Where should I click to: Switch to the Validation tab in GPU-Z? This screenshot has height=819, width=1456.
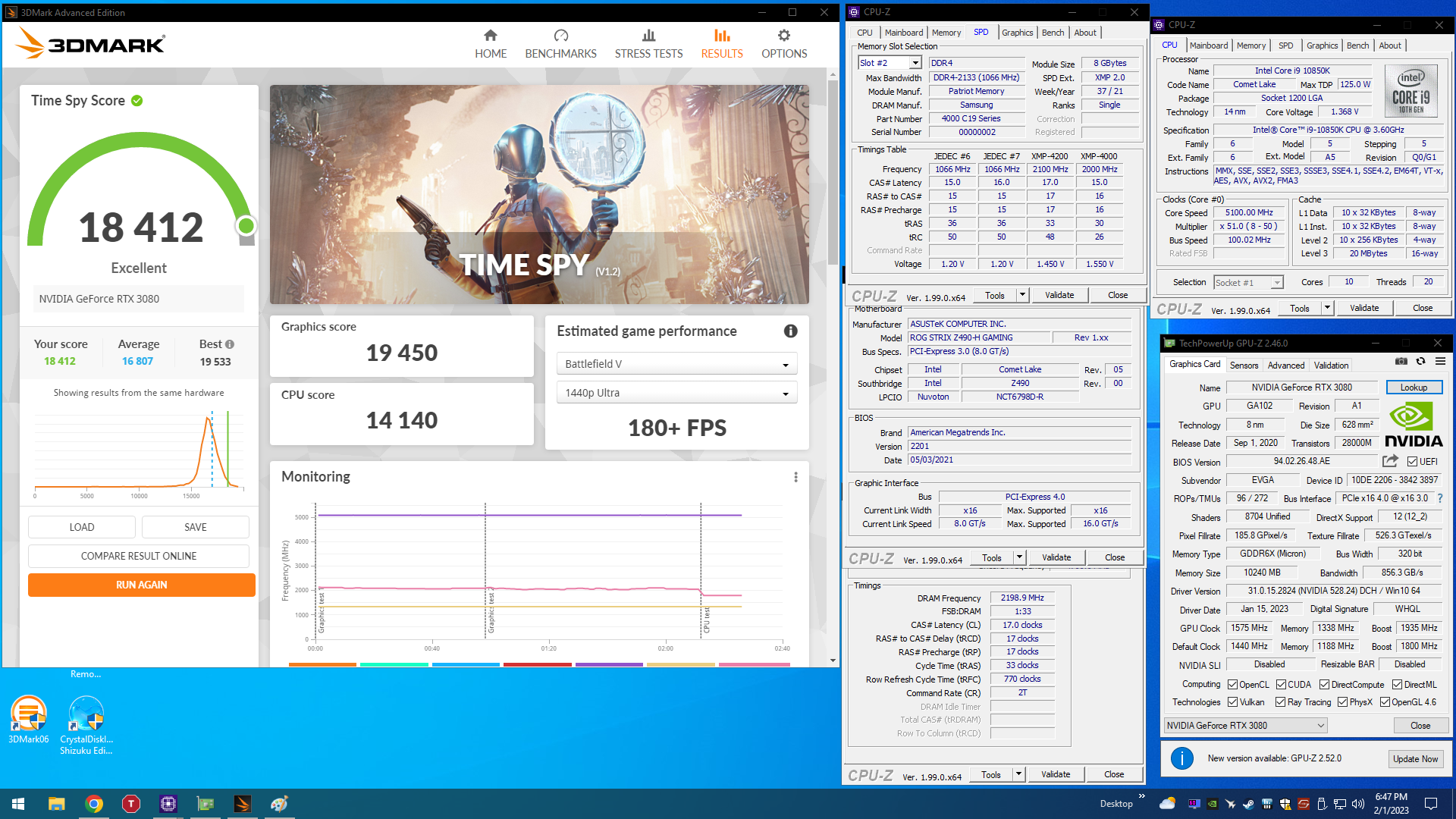(1331, 366)
